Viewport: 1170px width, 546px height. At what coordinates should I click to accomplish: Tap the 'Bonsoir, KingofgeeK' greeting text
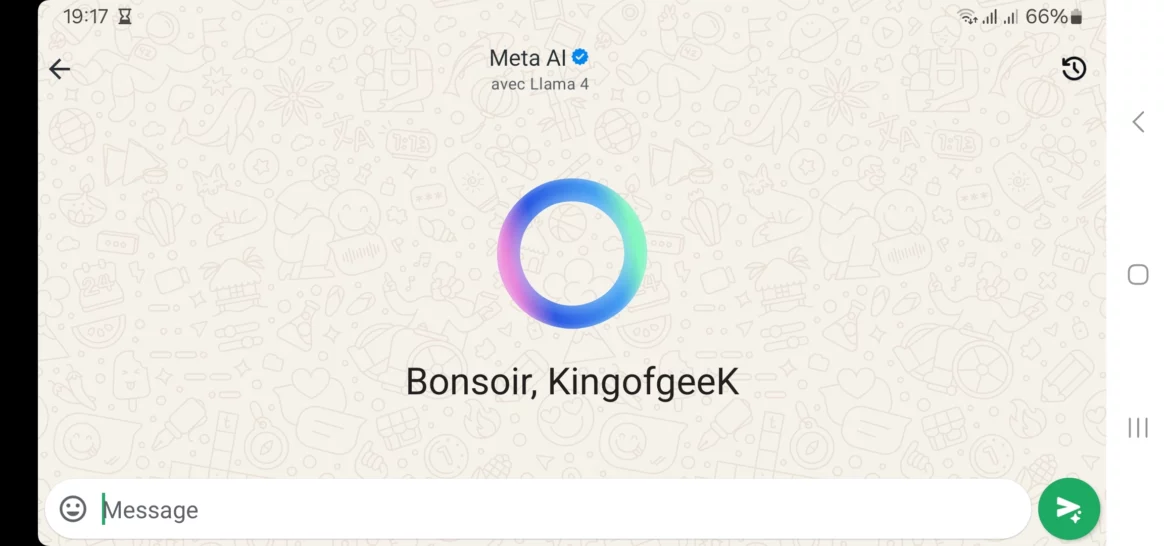(572, 382)
